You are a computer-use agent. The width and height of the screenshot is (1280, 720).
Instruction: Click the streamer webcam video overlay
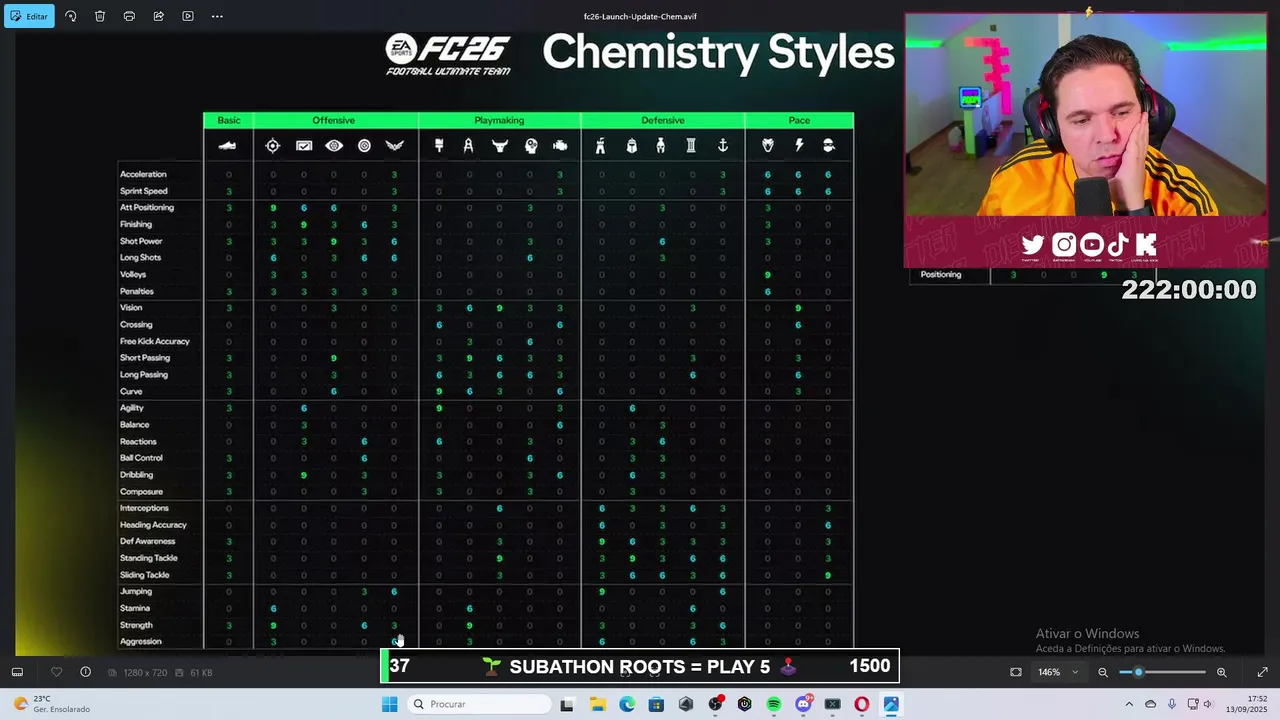click(1085, 115)
